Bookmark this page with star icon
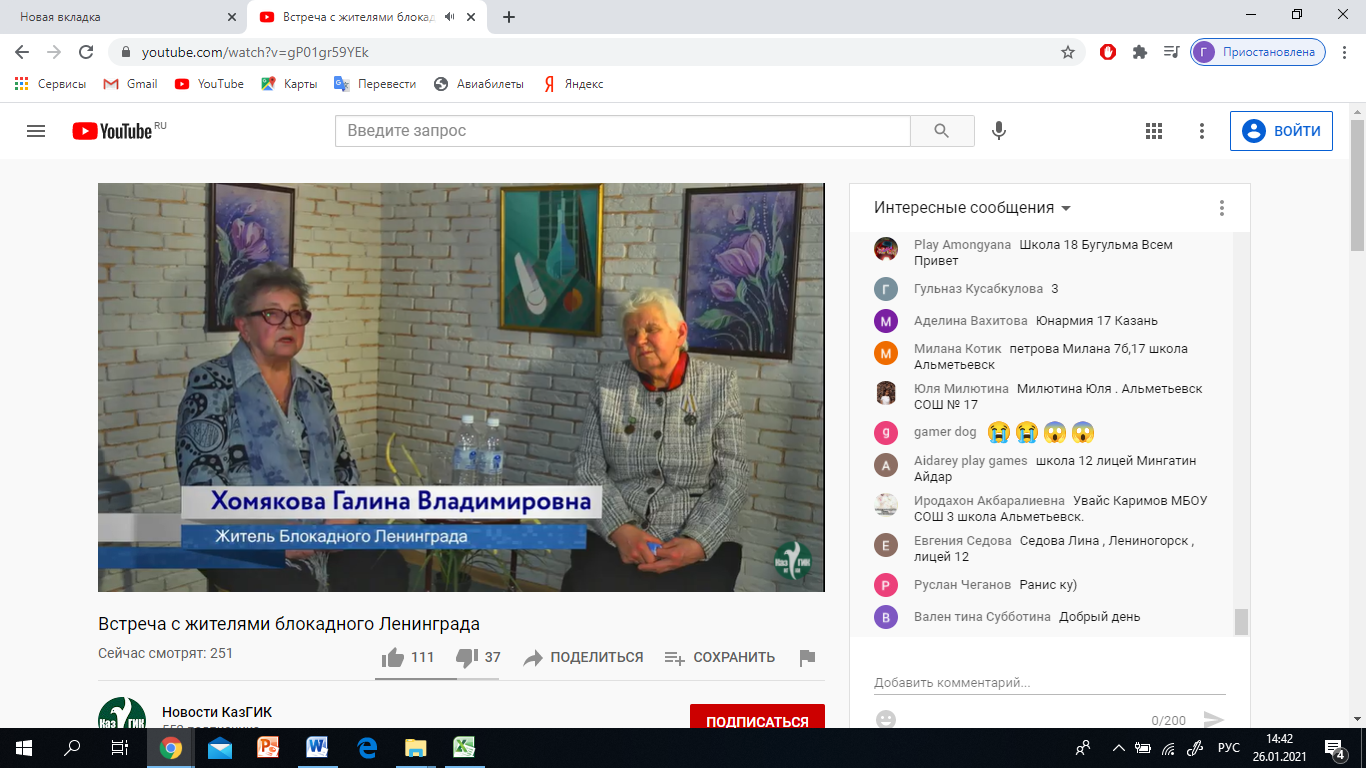Viewport: 1366px width, 768px height. pyautogui.click(x=1068, y=52)
